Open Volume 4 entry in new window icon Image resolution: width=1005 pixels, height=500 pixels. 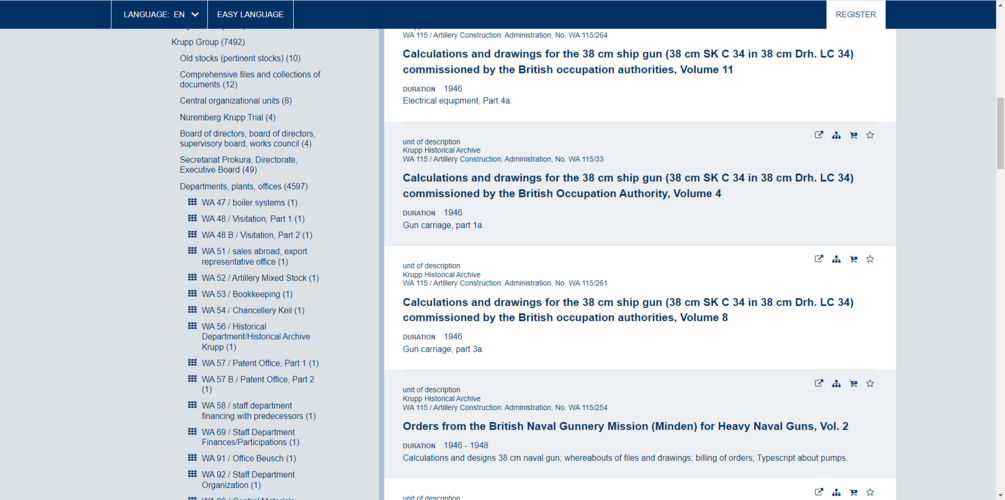[x=818, y=135]
